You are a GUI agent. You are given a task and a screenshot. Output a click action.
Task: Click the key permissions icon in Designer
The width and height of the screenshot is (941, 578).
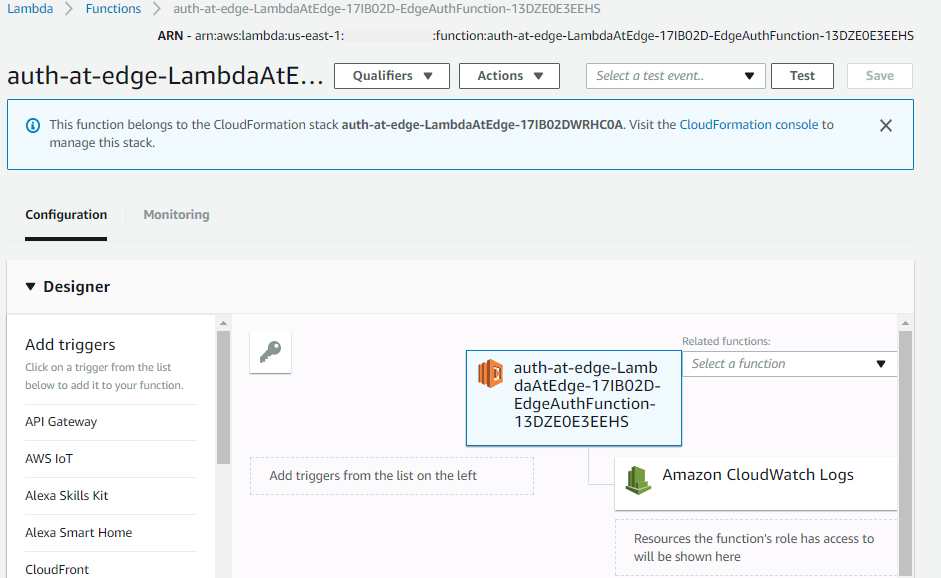pos(271,353)
